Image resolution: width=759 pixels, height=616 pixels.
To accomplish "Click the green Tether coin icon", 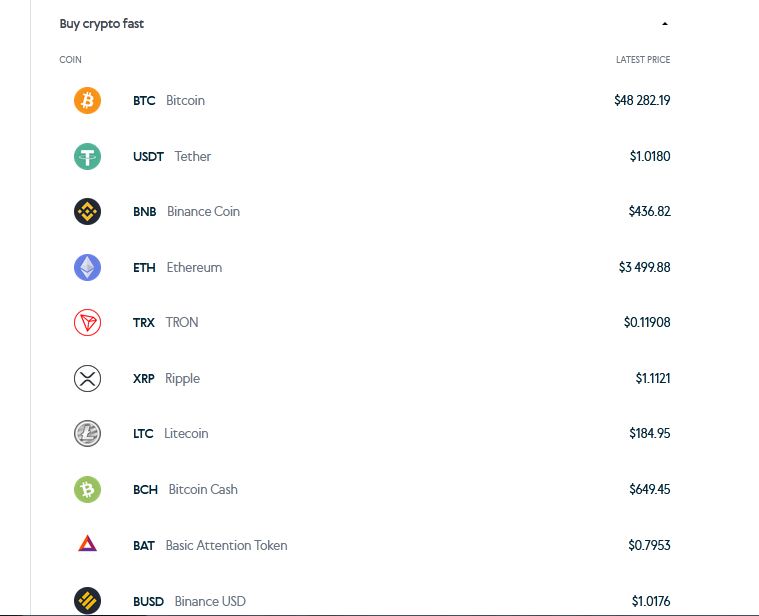I will pyautogui.click(x=87, y=156).
